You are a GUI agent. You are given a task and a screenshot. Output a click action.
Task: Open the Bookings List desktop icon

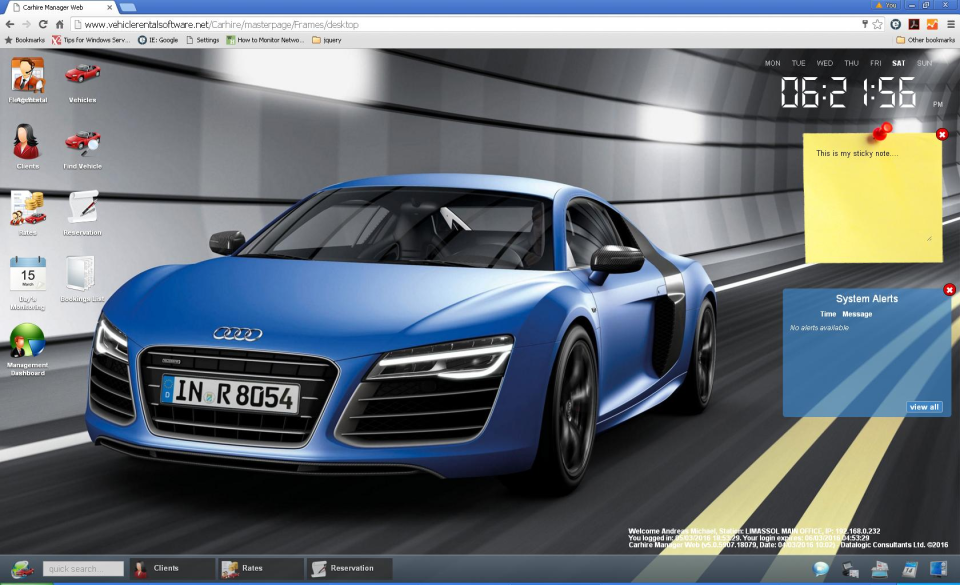pyautogui.click(x=82, y=279)
